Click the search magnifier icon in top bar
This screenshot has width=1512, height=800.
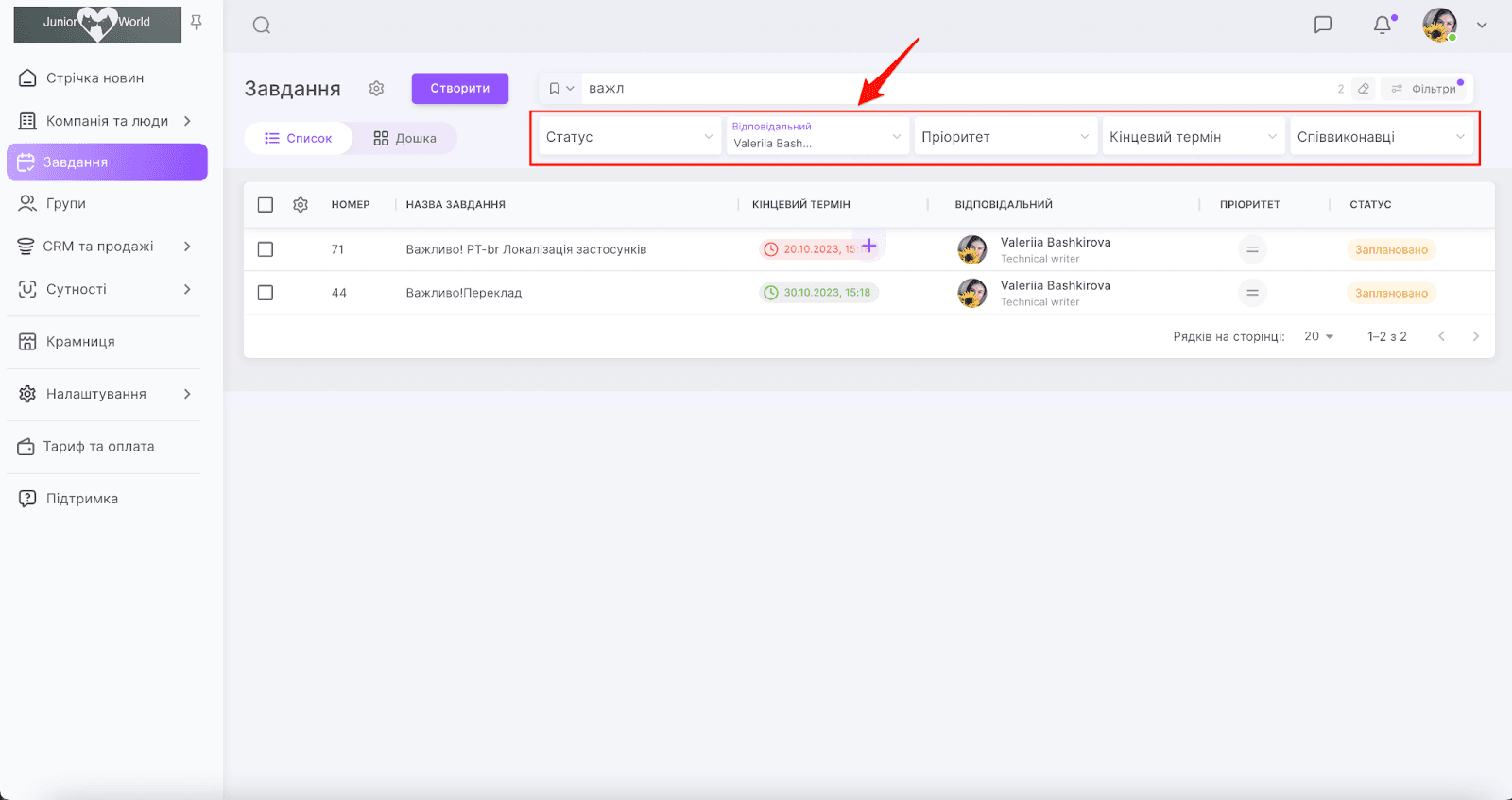262,26
